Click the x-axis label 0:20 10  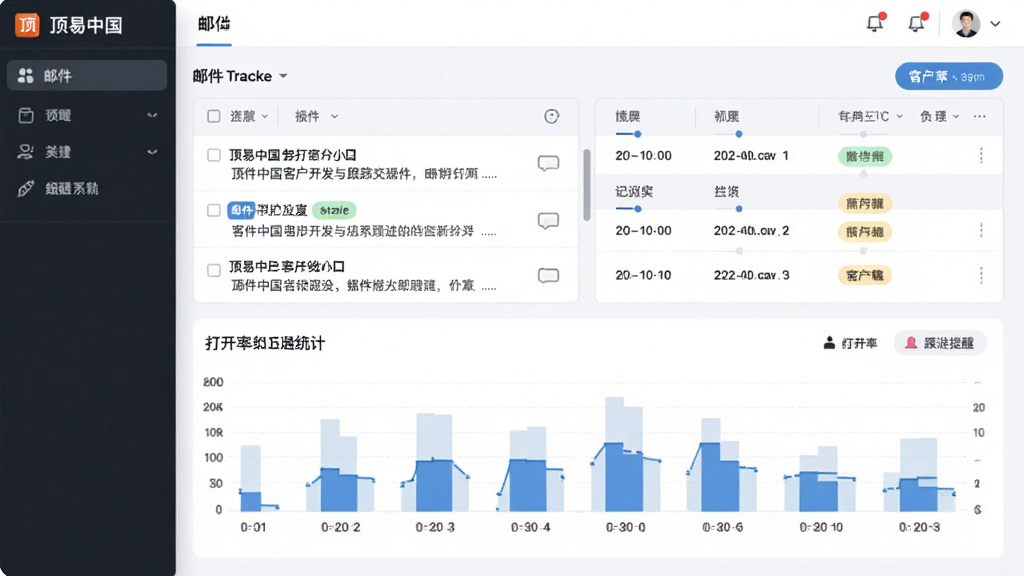[821, 527]
